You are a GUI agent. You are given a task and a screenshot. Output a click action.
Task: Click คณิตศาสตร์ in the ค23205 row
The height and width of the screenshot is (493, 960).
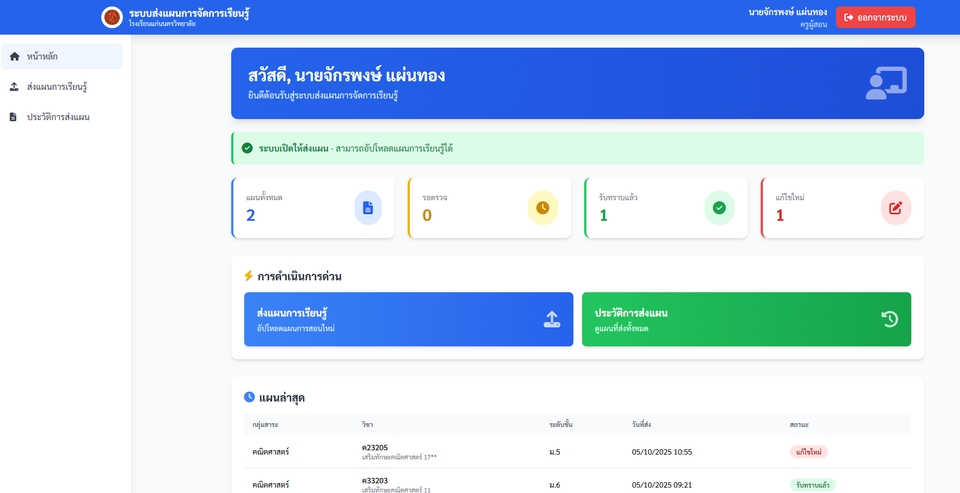(x=271, y=452)
